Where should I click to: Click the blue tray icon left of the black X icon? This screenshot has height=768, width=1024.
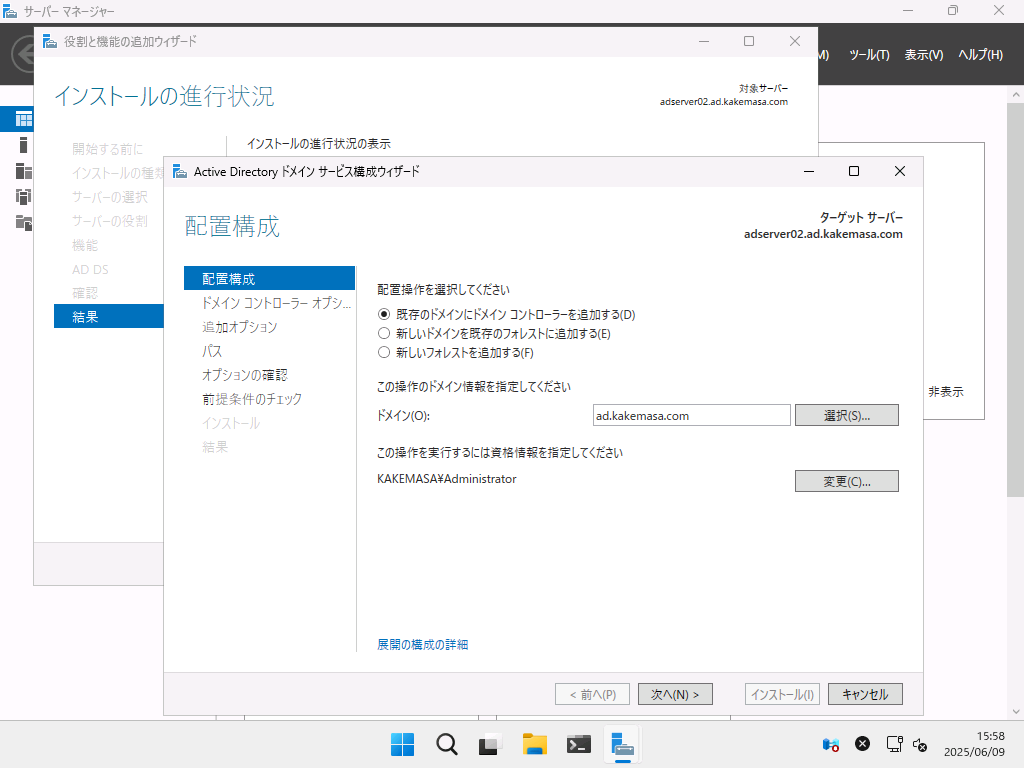[x=831, y=744]
